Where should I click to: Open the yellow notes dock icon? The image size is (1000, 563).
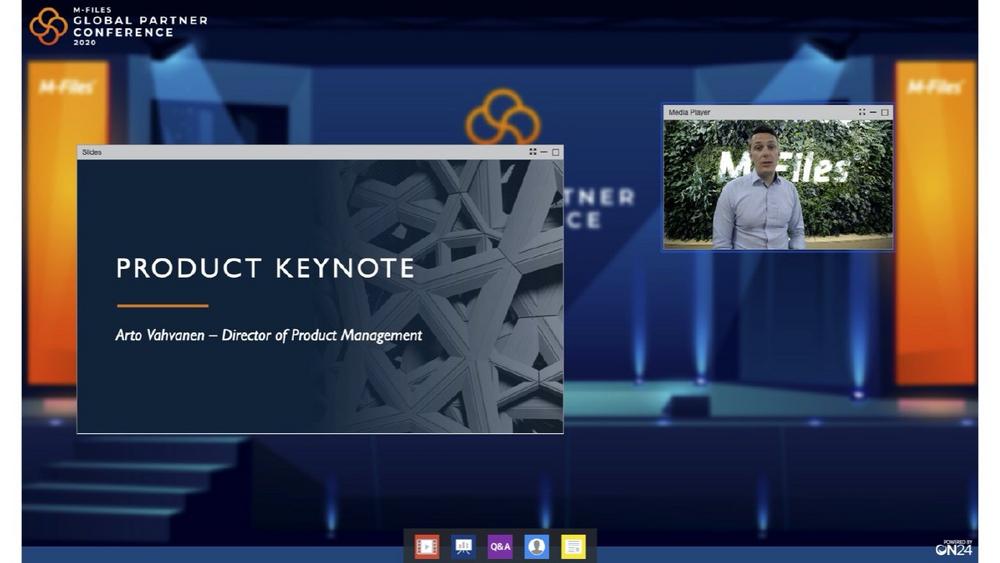(573, 546)
